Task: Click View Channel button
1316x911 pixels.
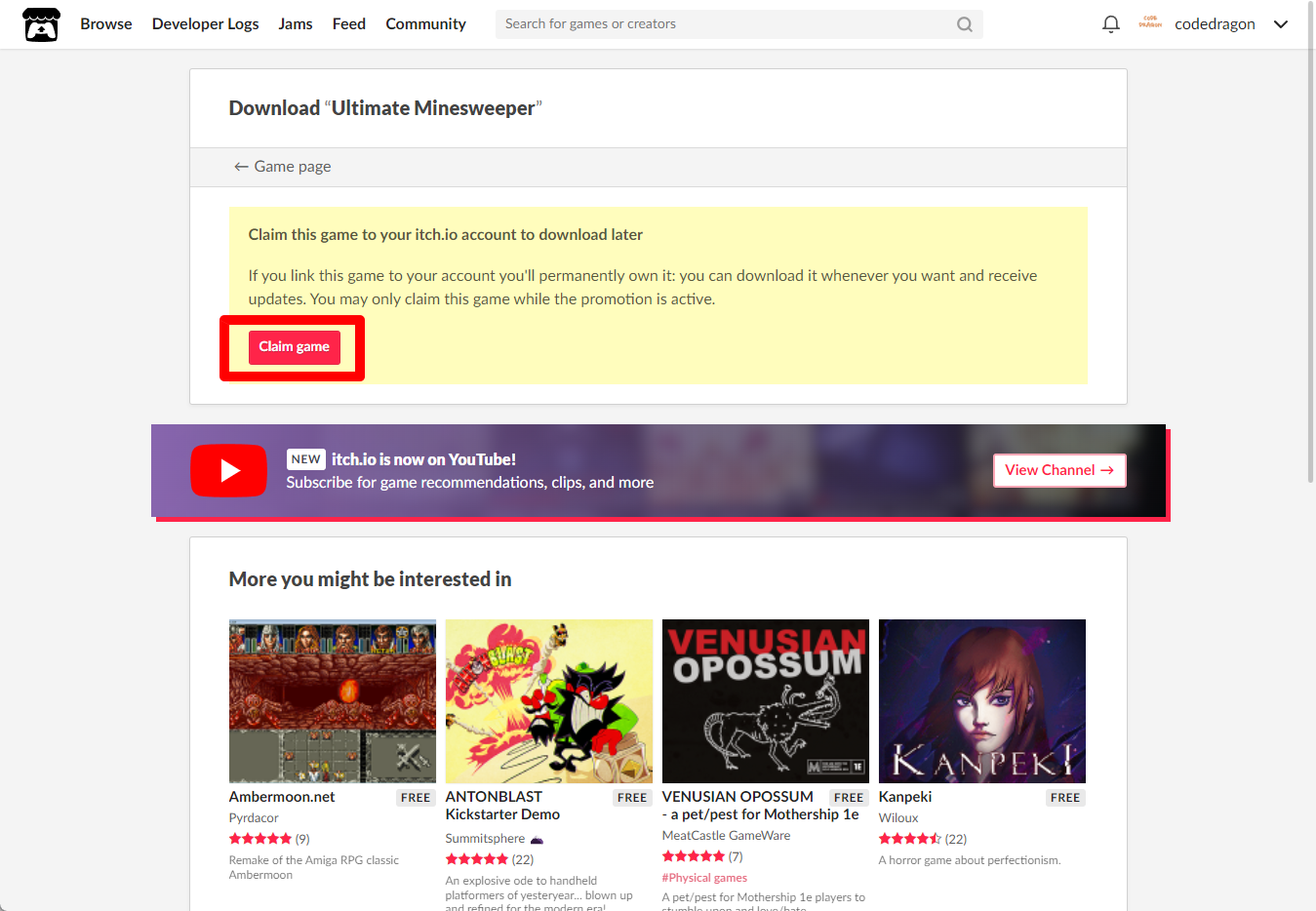Action: coord(1059,470)
